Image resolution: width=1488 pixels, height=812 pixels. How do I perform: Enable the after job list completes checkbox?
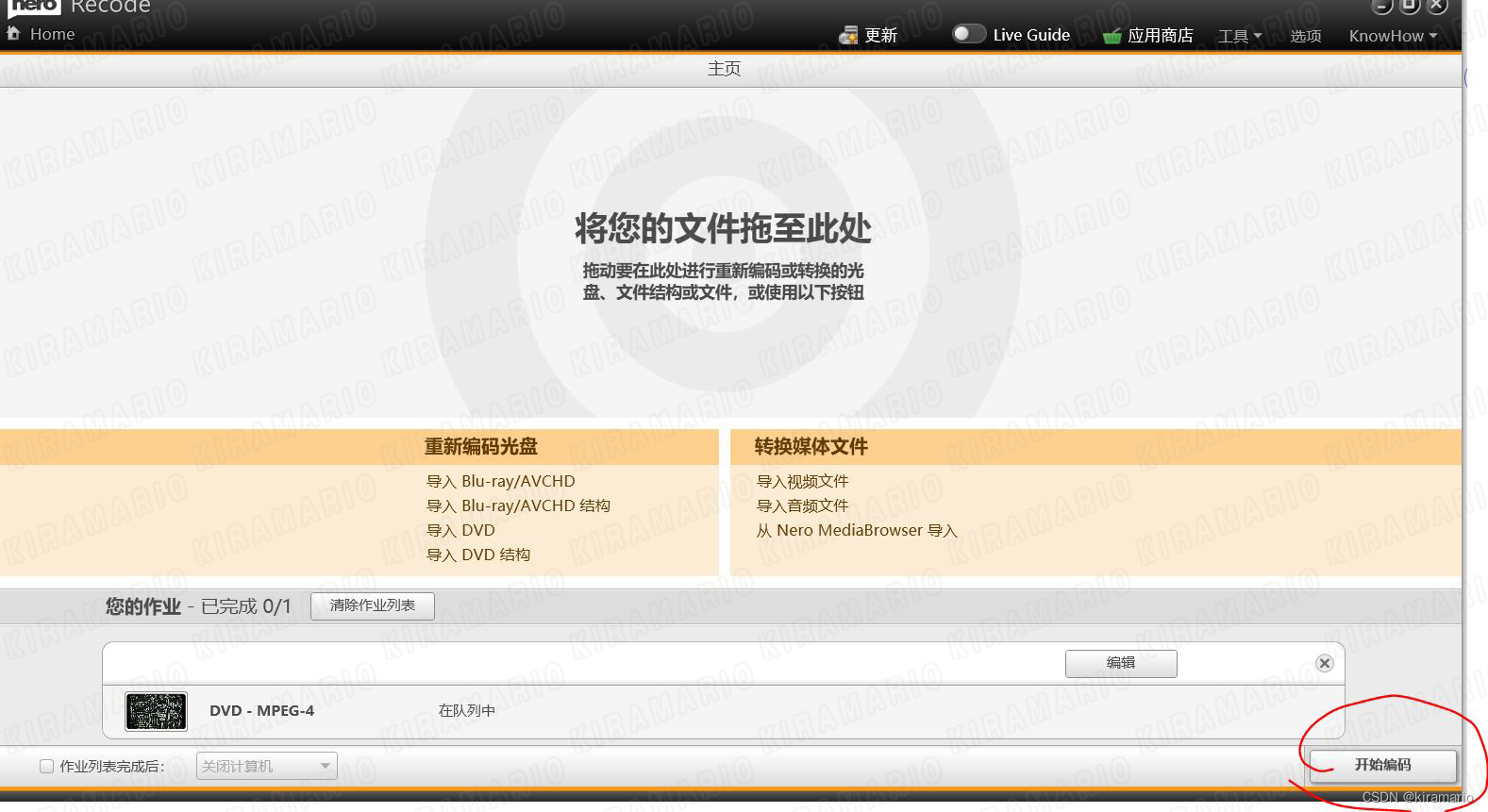[46, 766]
